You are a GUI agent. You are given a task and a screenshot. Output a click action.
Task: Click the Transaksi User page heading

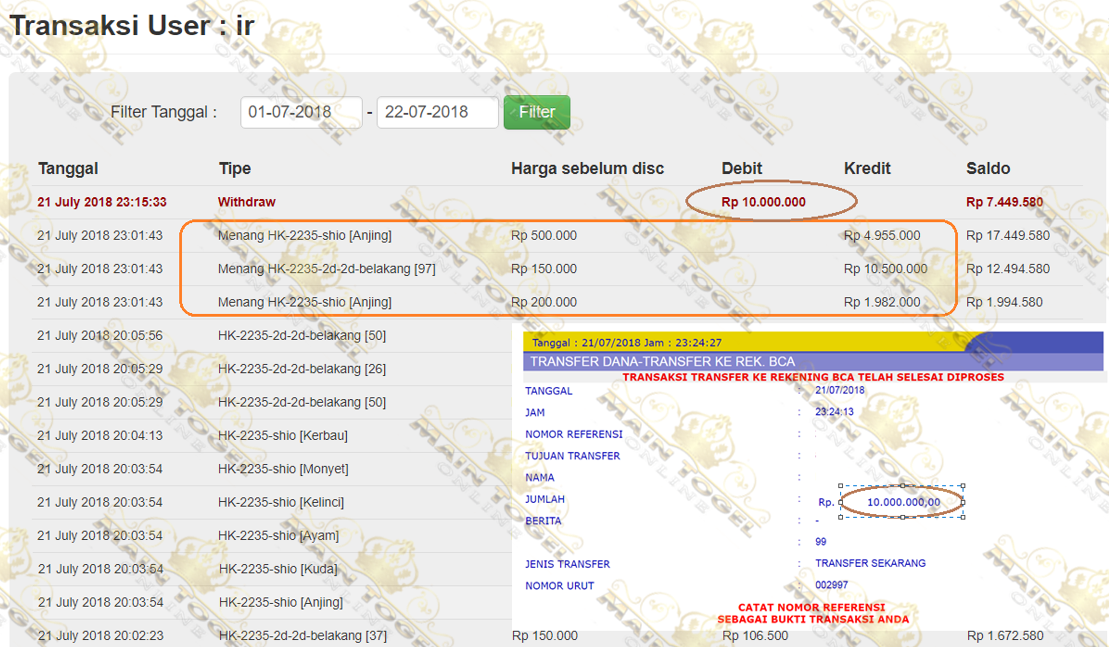coord(132,26)
